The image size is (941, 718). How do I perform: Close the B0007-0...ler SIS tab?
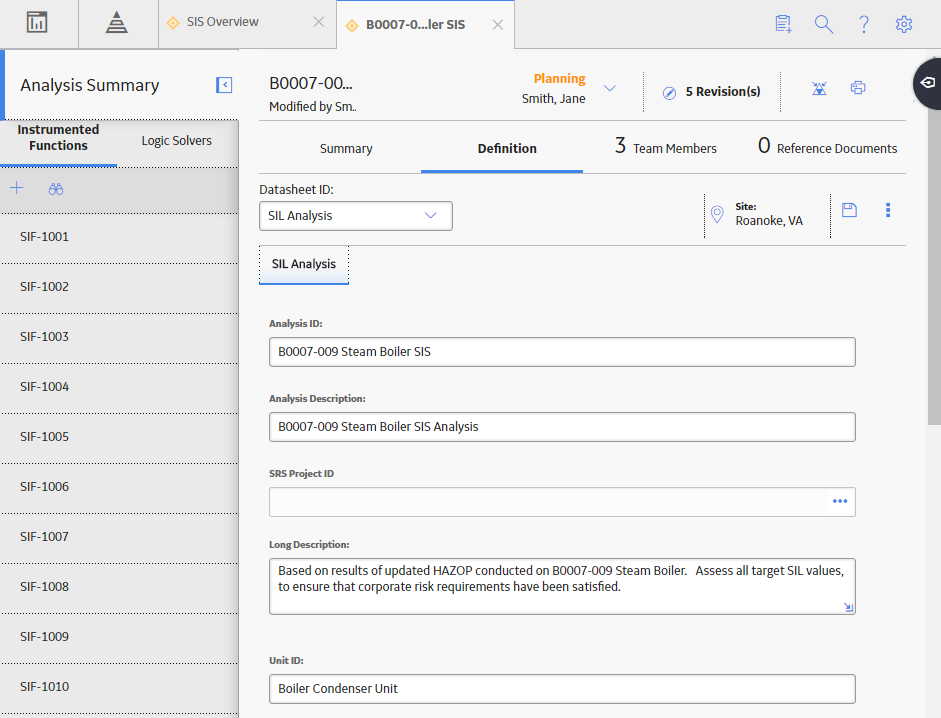pos(498,25)
